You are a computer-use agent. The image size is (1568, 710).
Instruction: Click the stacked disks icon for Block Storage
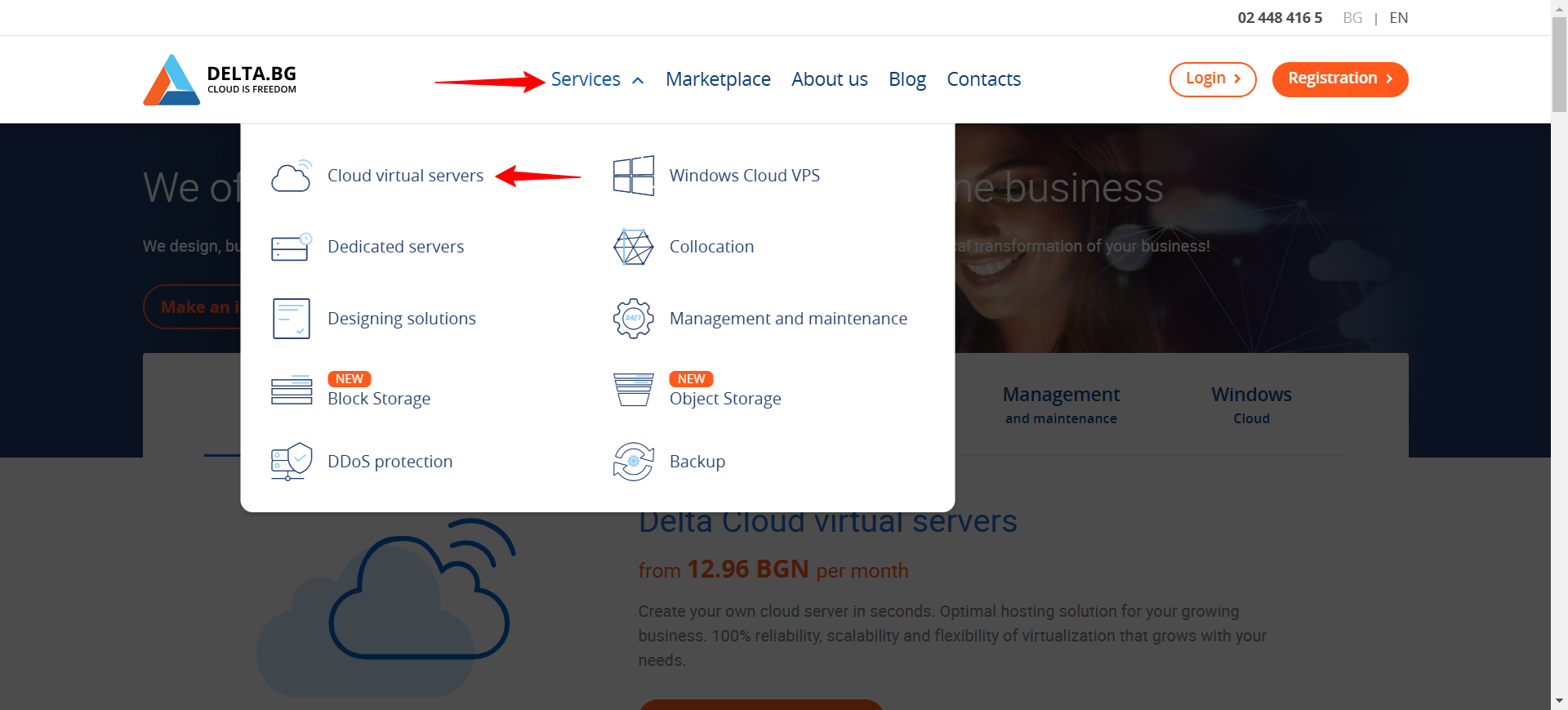coord(292,391)
